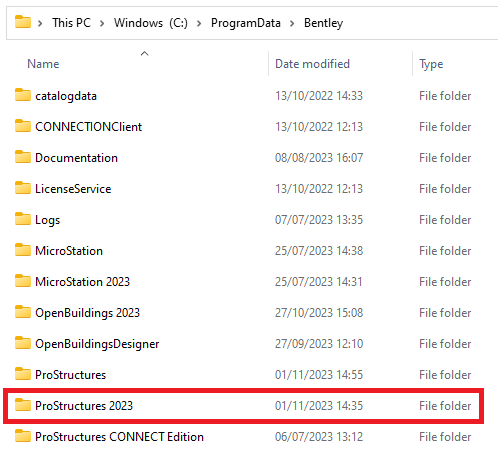Viewport: 498px width, 455px height.
Task: Select ProStructures 2023 folder icon
Action: click(23, 405)
